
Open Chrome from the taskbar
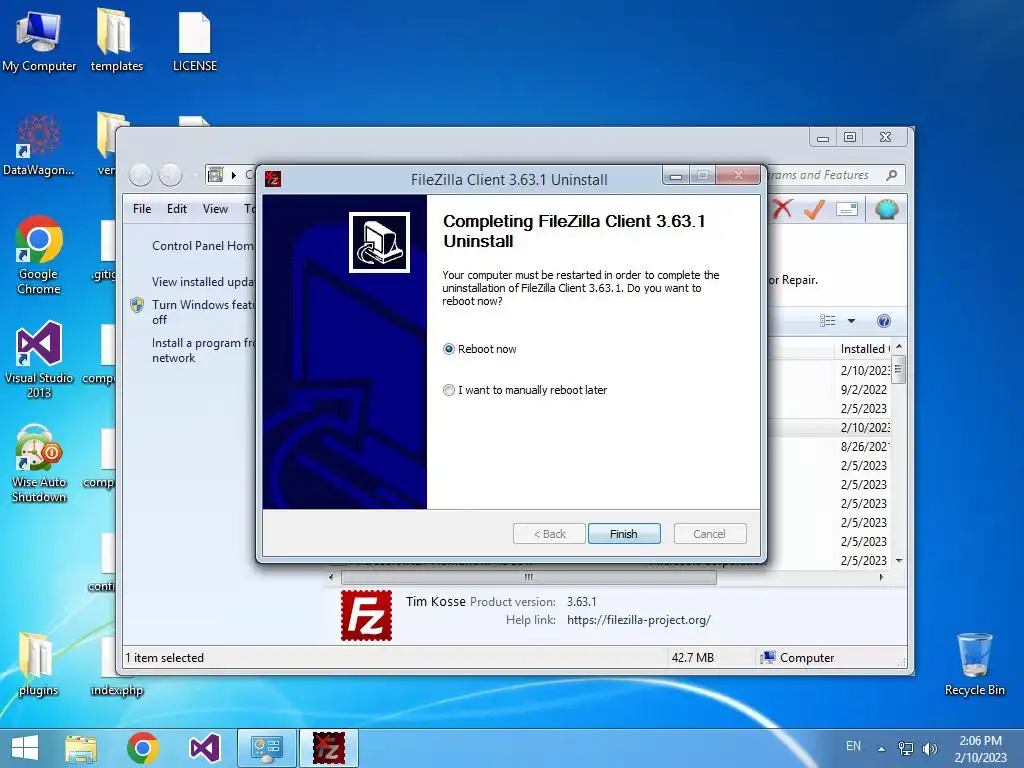pyautogui.click(x=142, y=748)
